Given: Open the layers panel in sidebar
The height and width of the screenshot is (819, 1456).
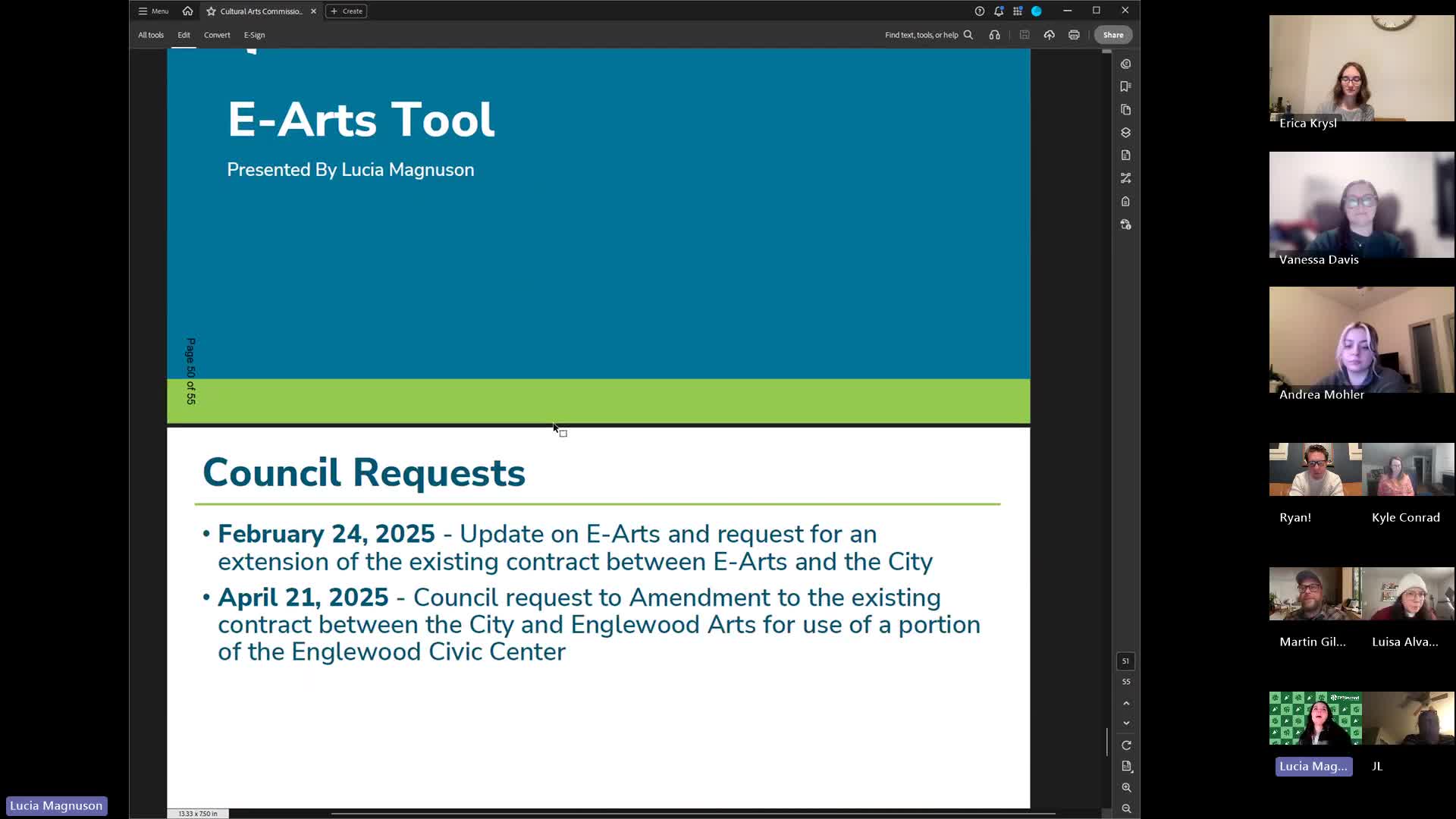Looking at the screenshot, I should tap(1125, 133).
